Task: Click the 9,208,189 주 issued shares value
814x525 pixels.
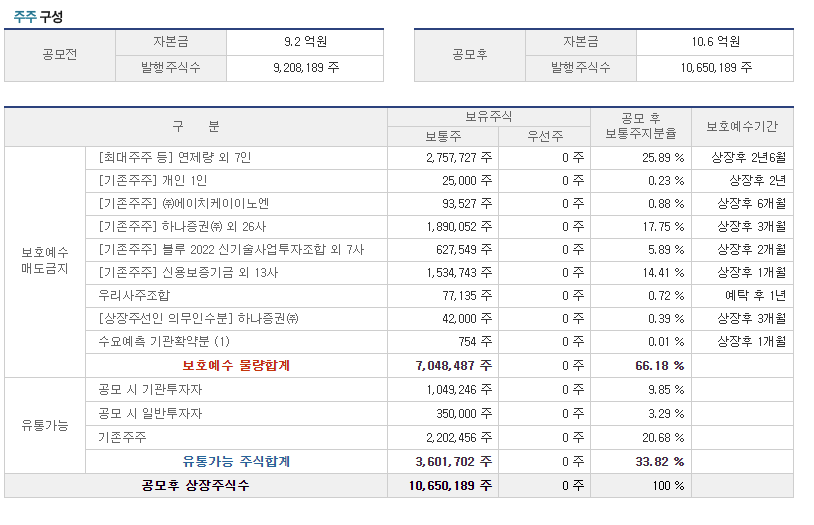Action: click(x=305, y=68)
